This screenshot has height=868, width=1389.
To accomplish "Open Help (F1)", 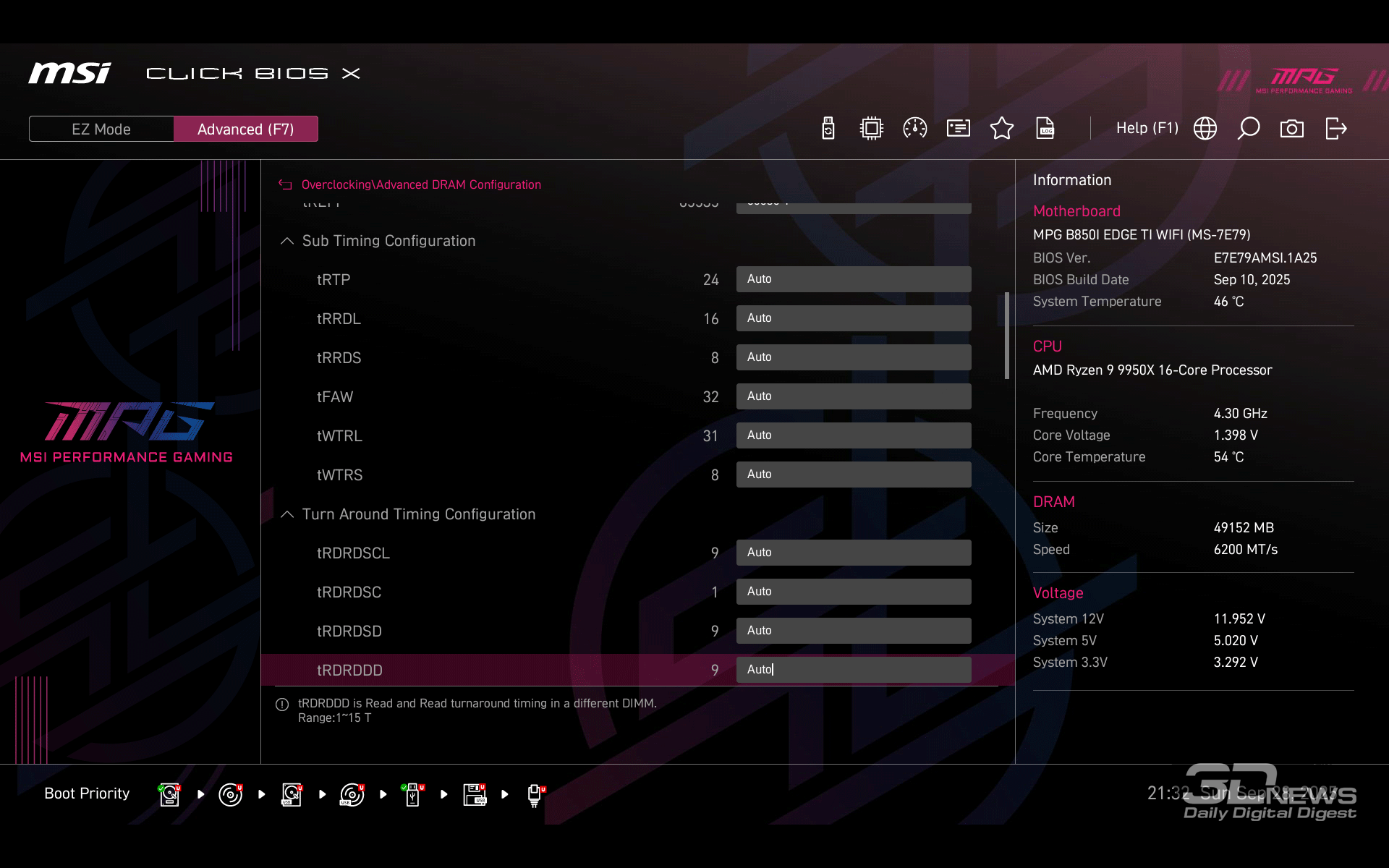I will coord(1147,129).
